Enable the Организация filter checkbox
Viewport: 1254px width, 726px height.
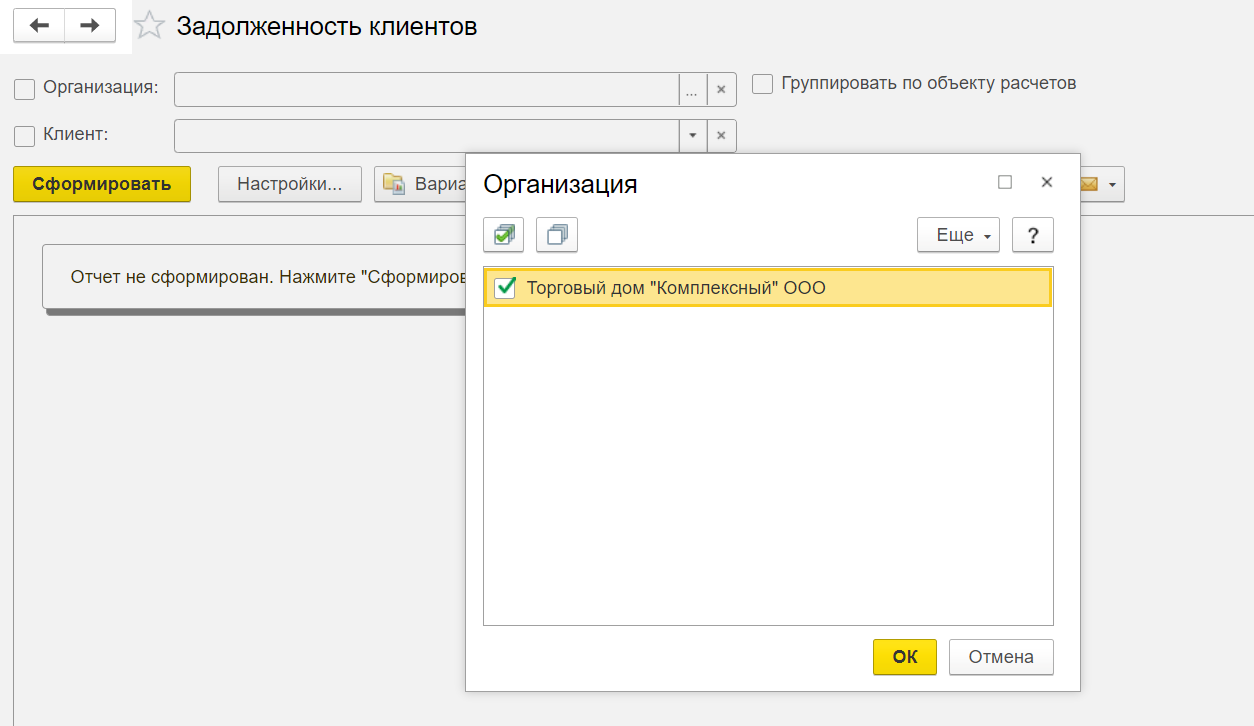pyautogui.click(x=24, y=89)
